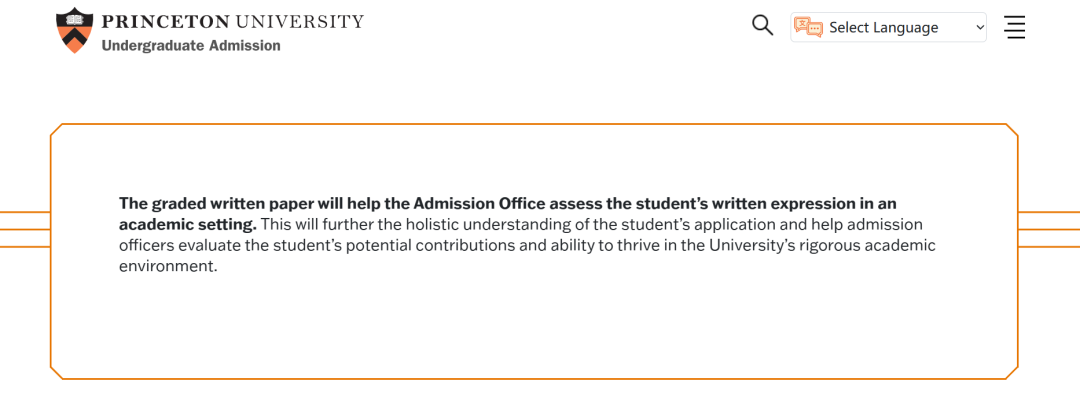Click the Princeton shield logo
This screenshot has height=418, width=1080.
(74, 30)
